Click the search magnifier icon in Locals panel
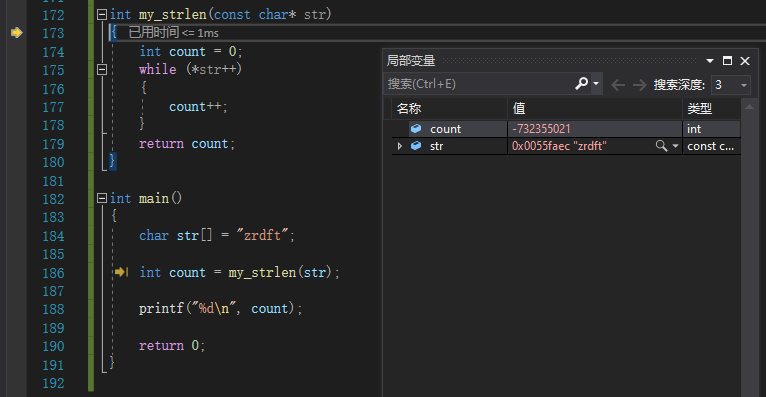The image size is (766, 397). tap(581, 84)
